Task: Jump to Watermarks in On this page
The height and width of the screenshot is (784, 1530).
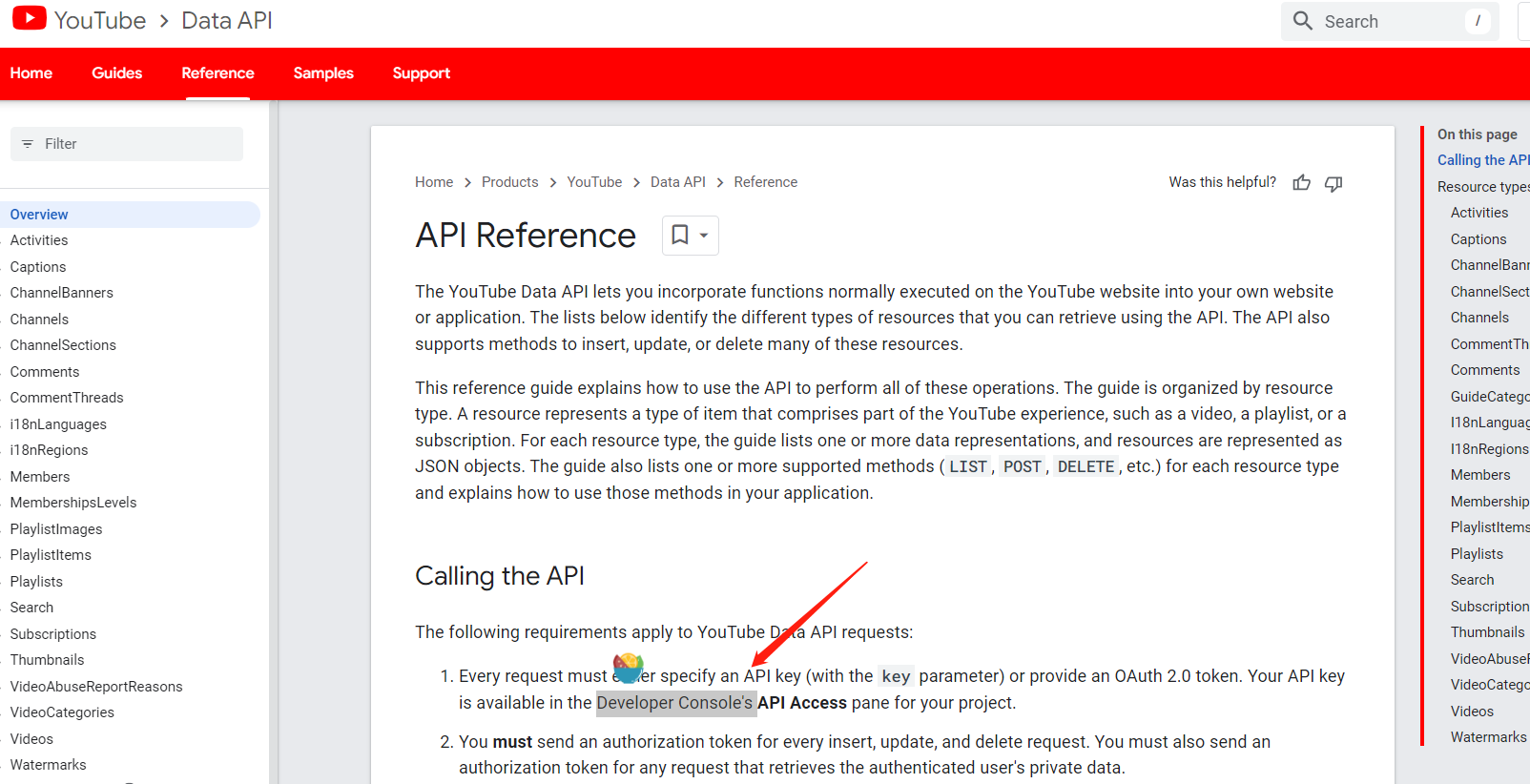Action: pyautogui.click(x=1488, y=737)
